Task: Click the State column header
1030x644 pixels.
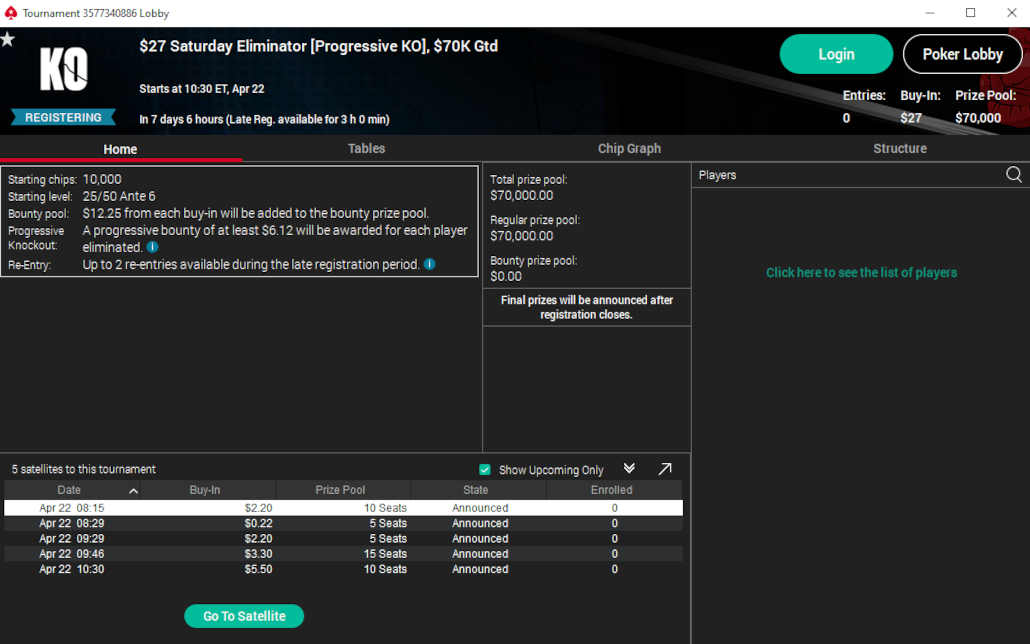Action: [x=476, y=490]
